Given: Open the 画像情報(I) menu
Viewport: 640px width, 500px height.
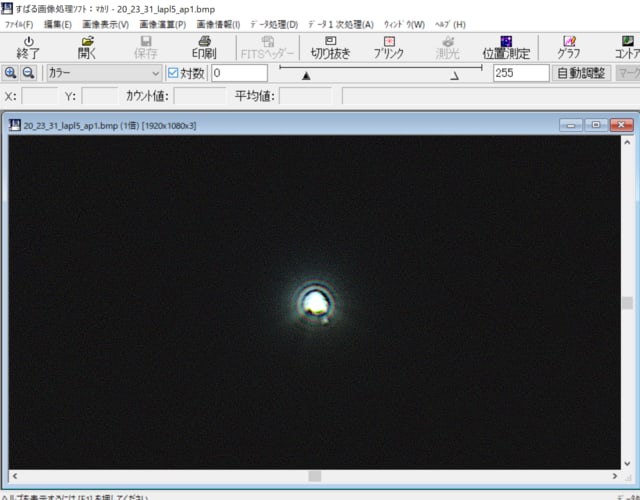Looking at the screenshot, I should point(218,24).
